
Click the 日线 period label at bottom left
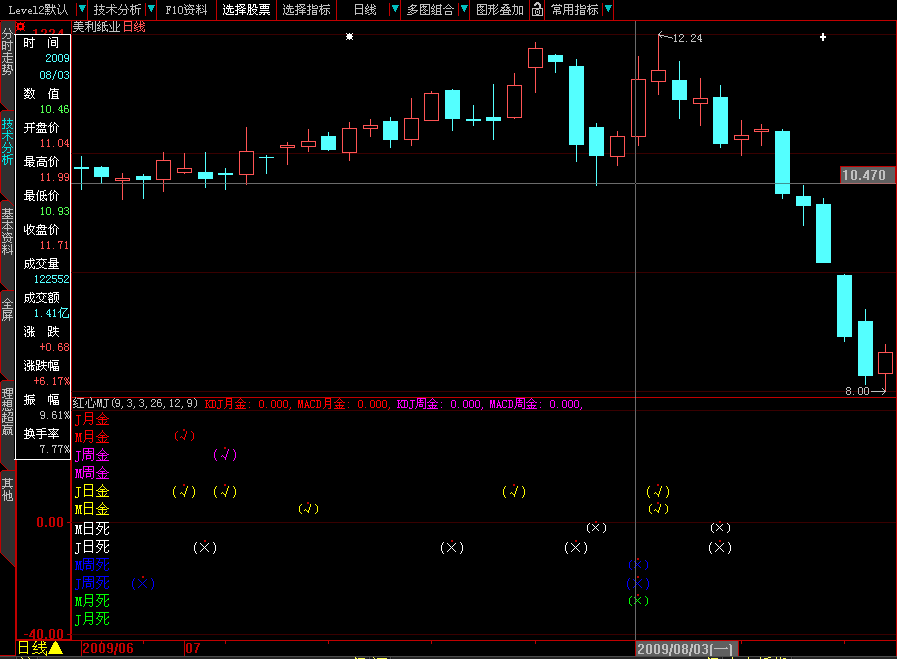32,648
